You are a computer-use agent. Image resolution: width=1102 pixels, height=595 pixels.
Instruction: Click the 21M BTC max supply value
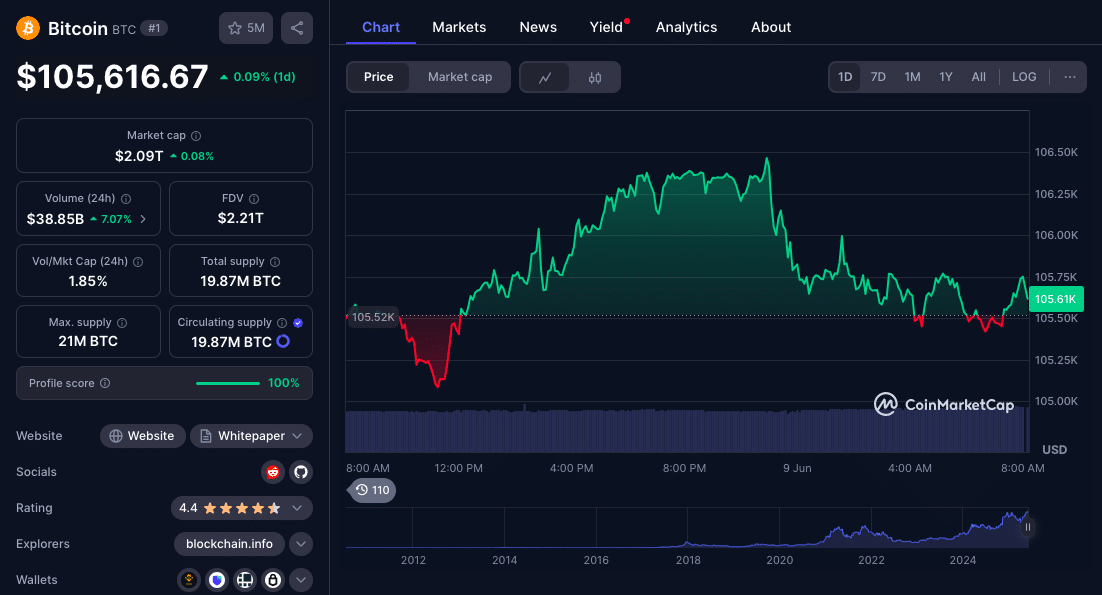tap(88, 341)
